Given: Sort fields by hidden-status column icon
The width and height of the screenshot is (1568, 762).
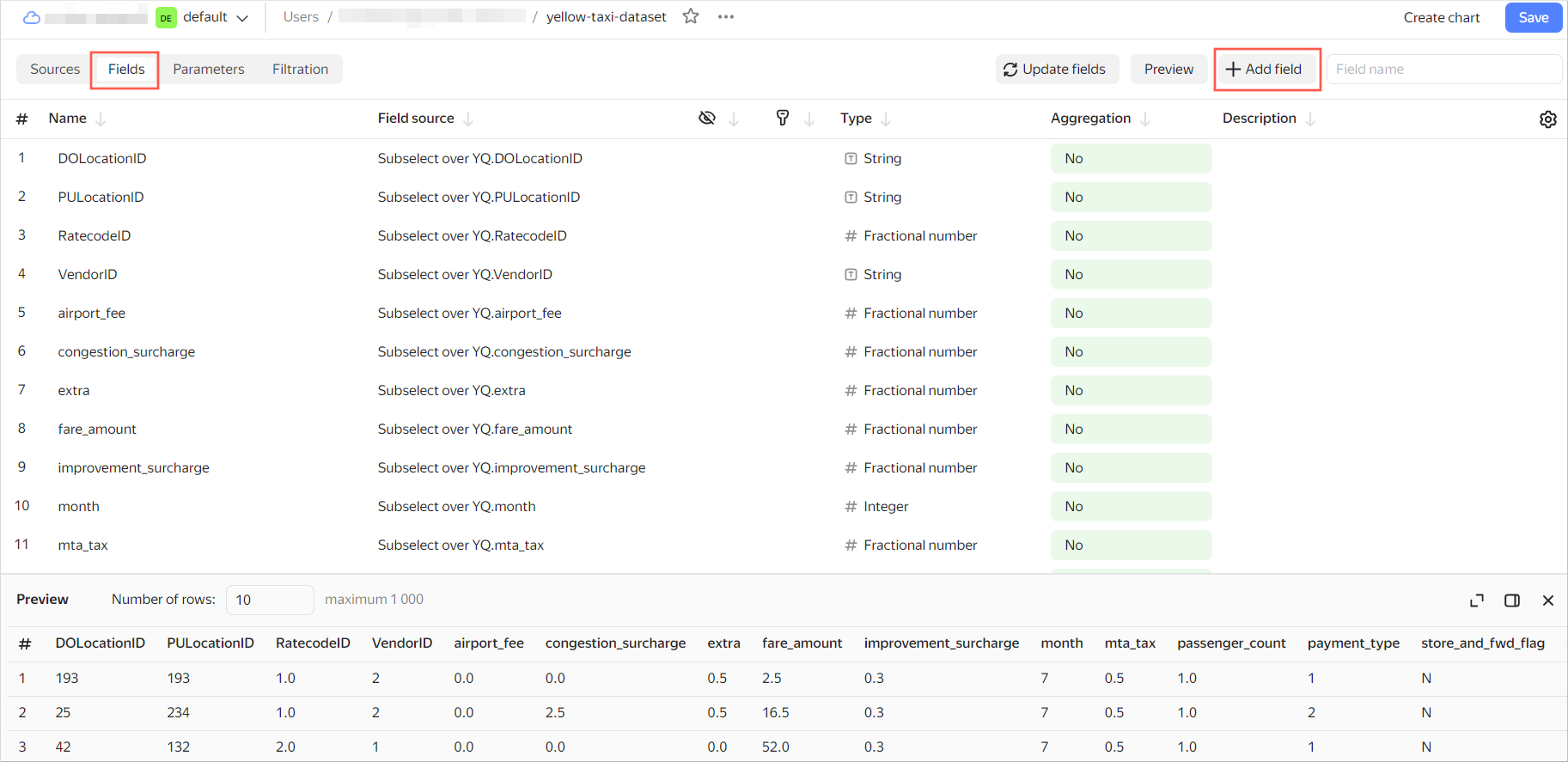Looking at the screenshot, I should coord(707,119).
